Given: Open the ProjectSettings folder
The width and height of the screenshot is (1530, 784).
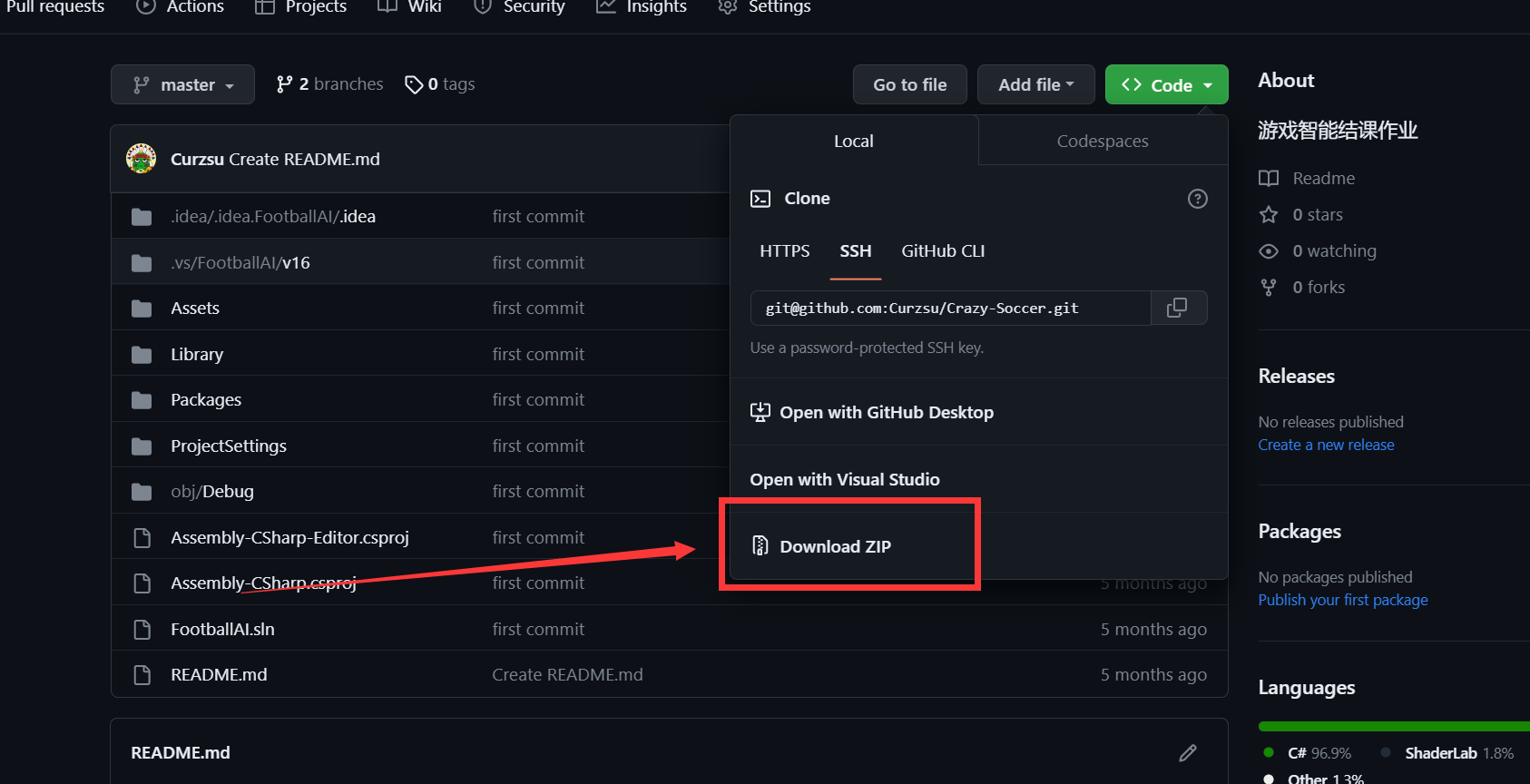Looking at the screenshot, I should pos(229,446).
